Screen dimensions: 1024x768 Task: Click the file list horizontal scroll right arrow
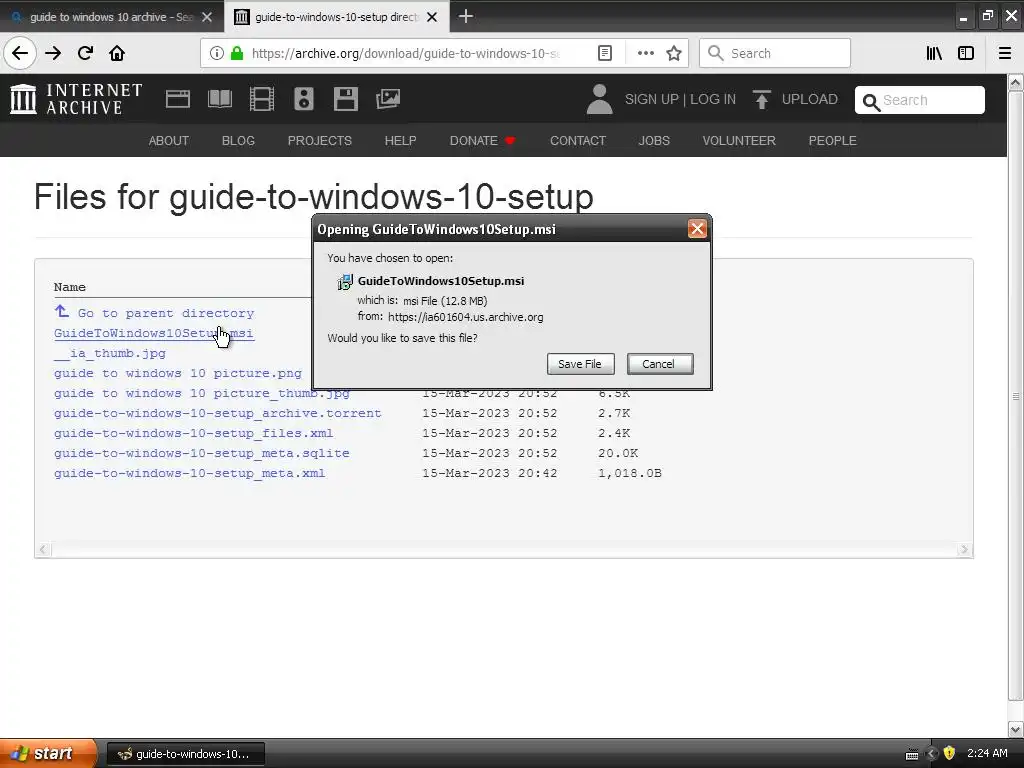[965, 550]
